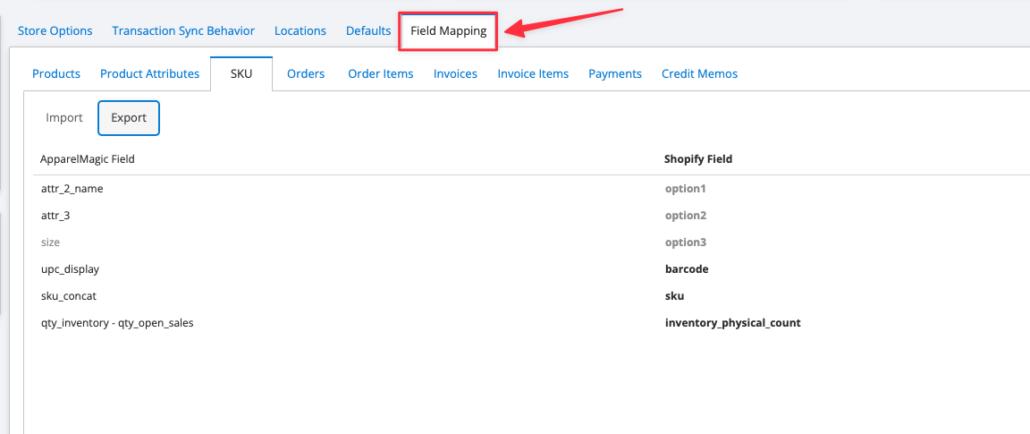Click the inventory_physical_count Shopify field
This screenshot has width=1030, height=434.
tap(732, 323)
